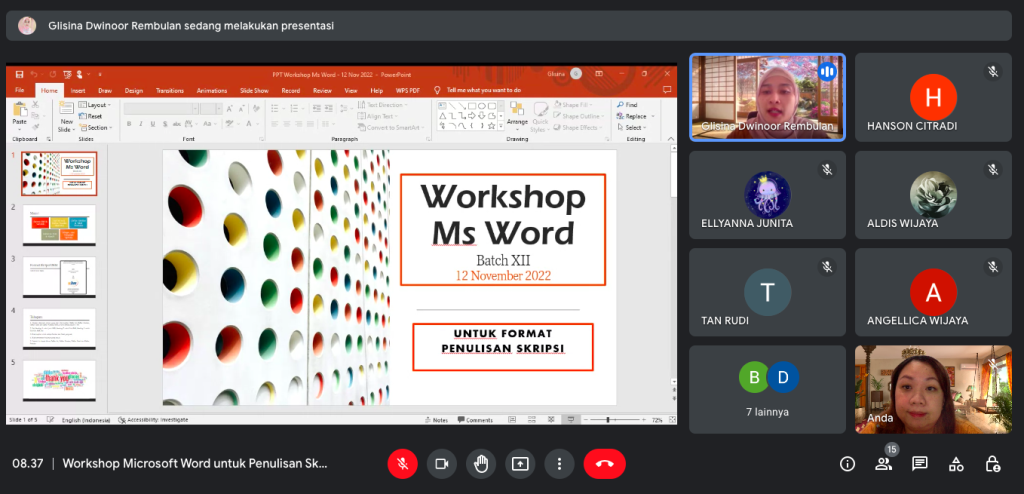This screenshot has width=1024, height=494.
Task: Select slide 5 Thank You thumbnail
Action: [x=59, y=381]
